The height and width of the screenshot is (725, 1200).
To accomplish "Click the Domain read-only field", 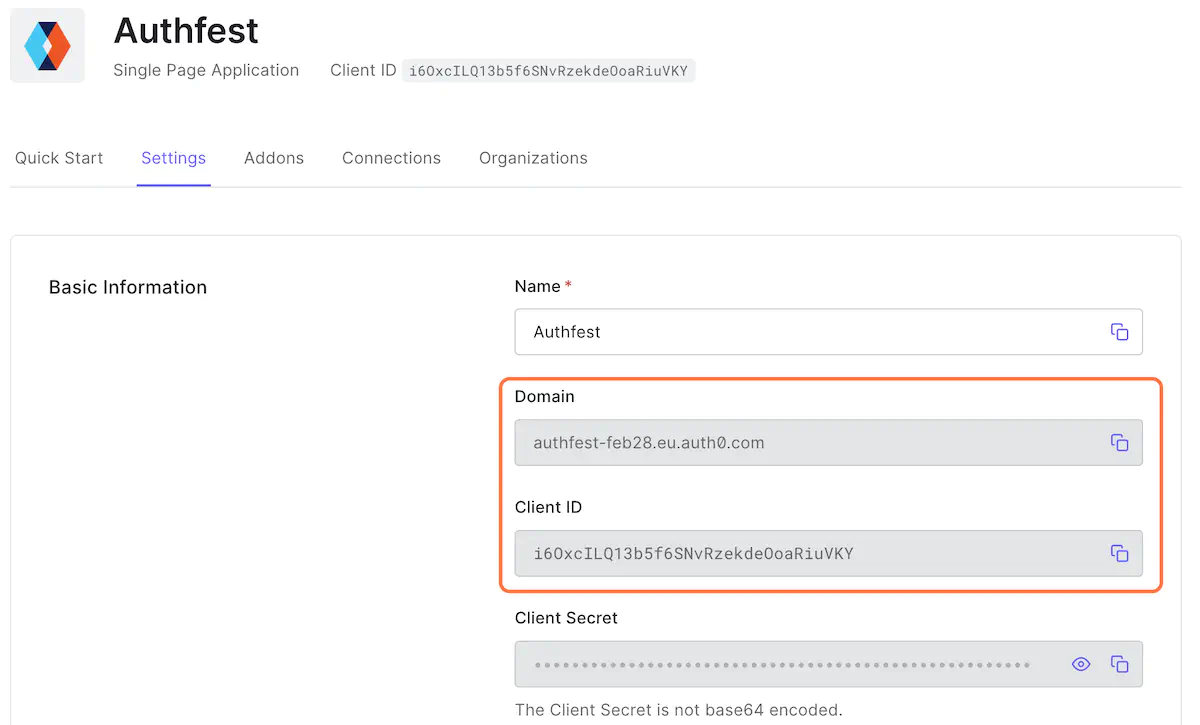I will pyautogui.click(x=828, y=443).
